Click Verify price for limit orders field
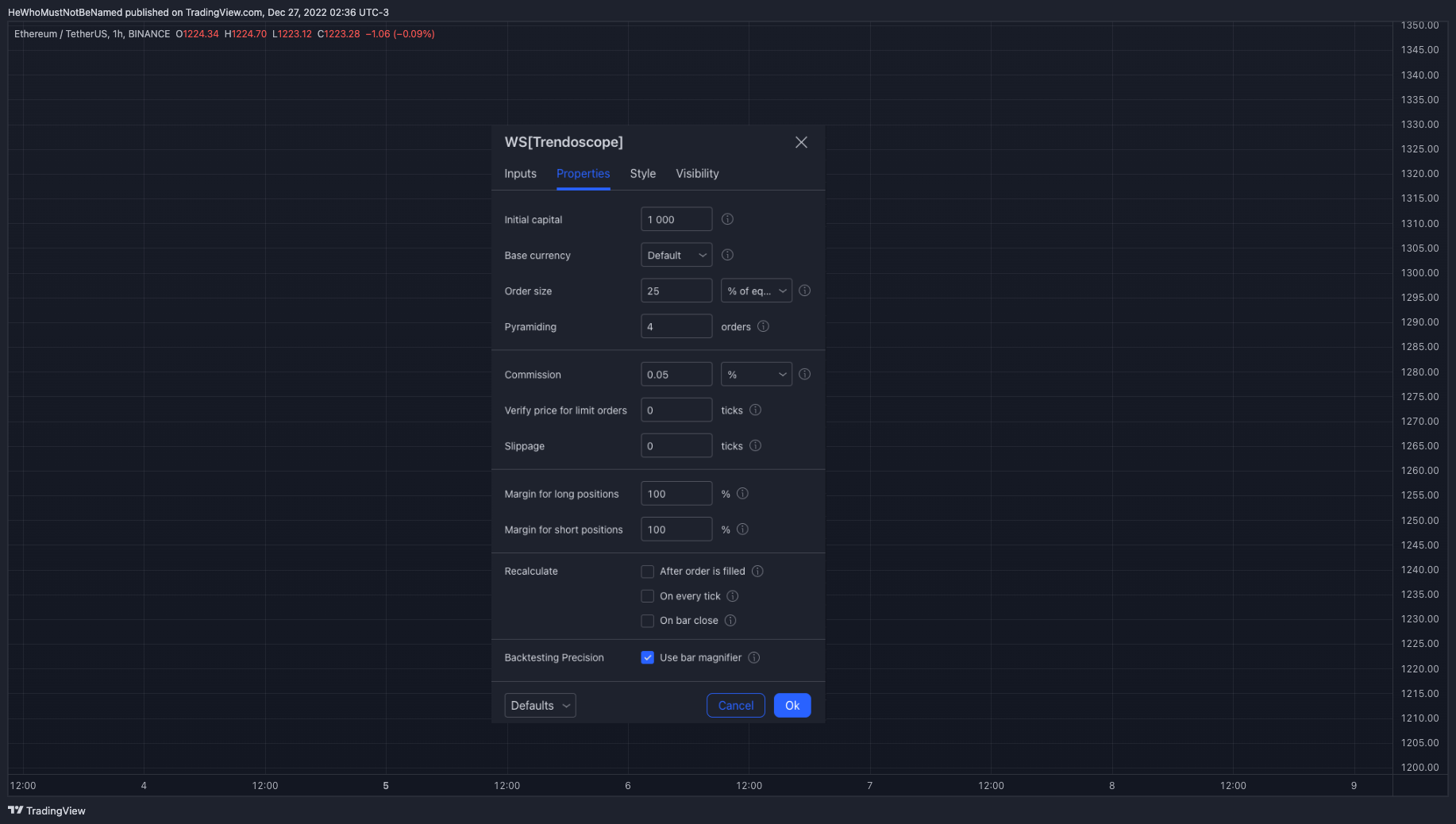The height and width of the screenshot is (824, 1456). click(x=676, y=410)
